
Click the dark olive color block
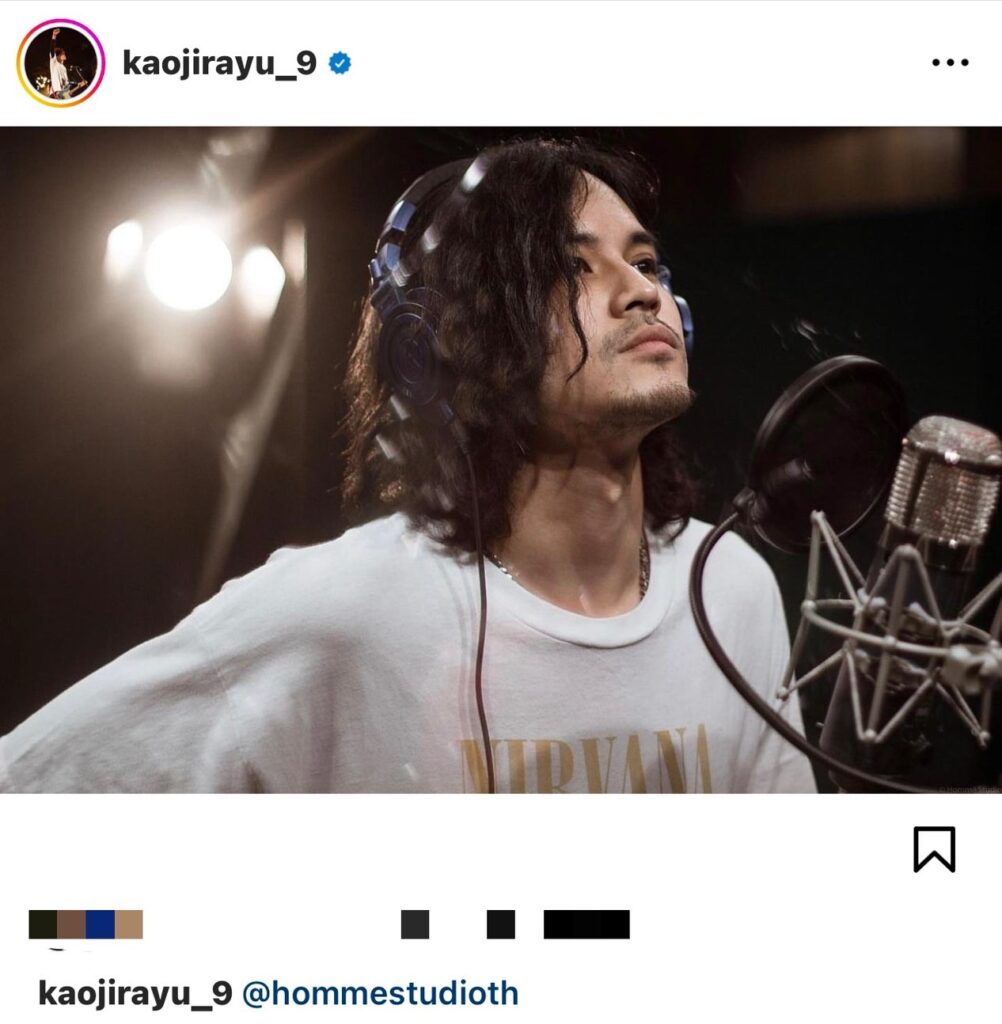(42, 924)
